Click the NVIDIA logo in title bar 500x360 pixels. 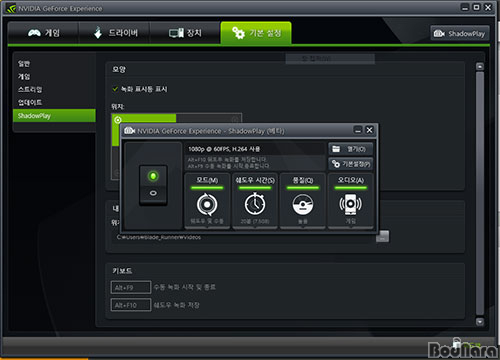pos(11,8)
